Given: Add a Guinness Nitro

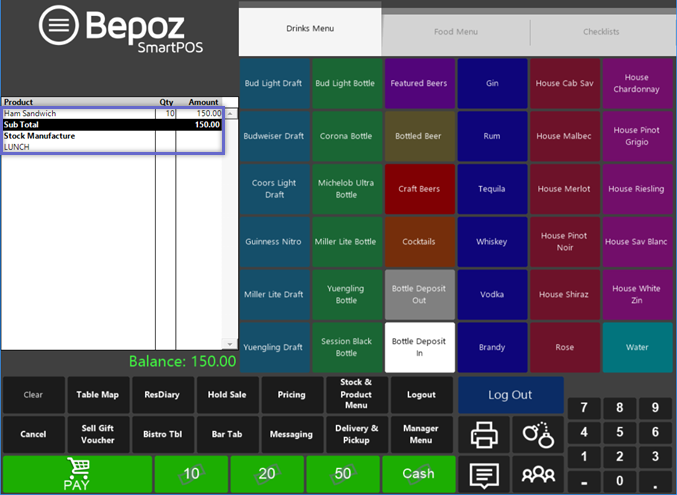Looking at the screenshot, I should tap(274, 242).
